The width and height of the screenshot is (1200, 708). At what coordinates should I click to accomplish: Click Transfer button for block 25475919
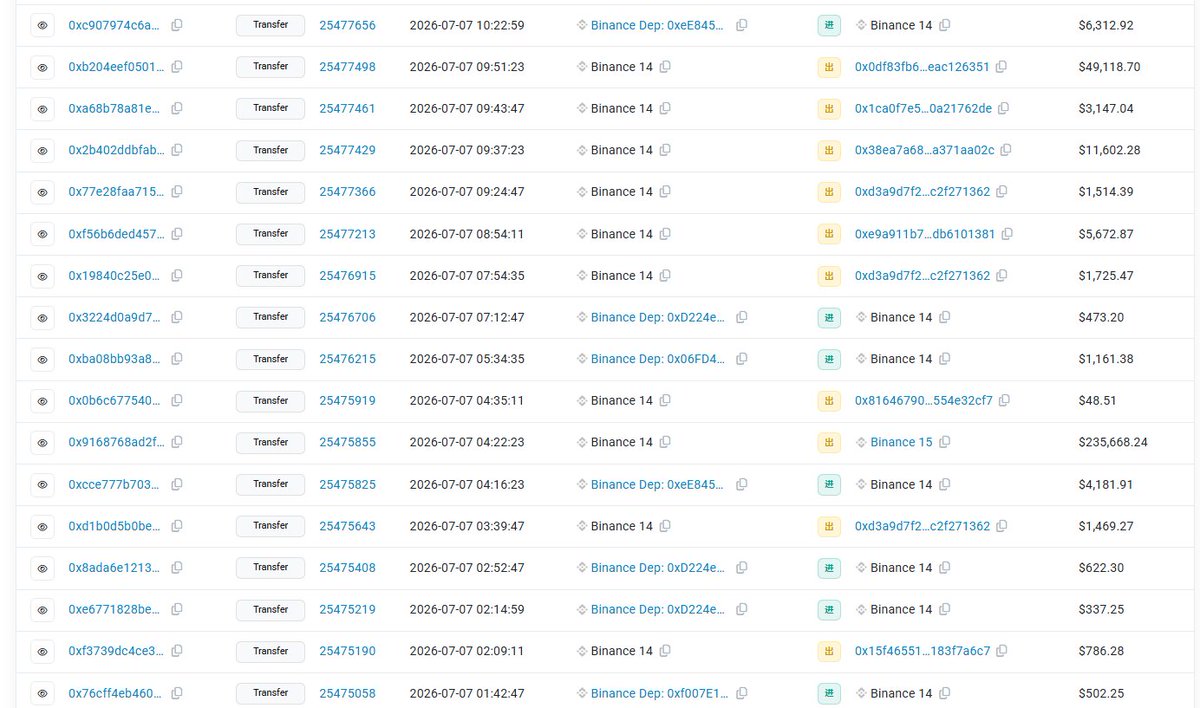click(270, 400)
